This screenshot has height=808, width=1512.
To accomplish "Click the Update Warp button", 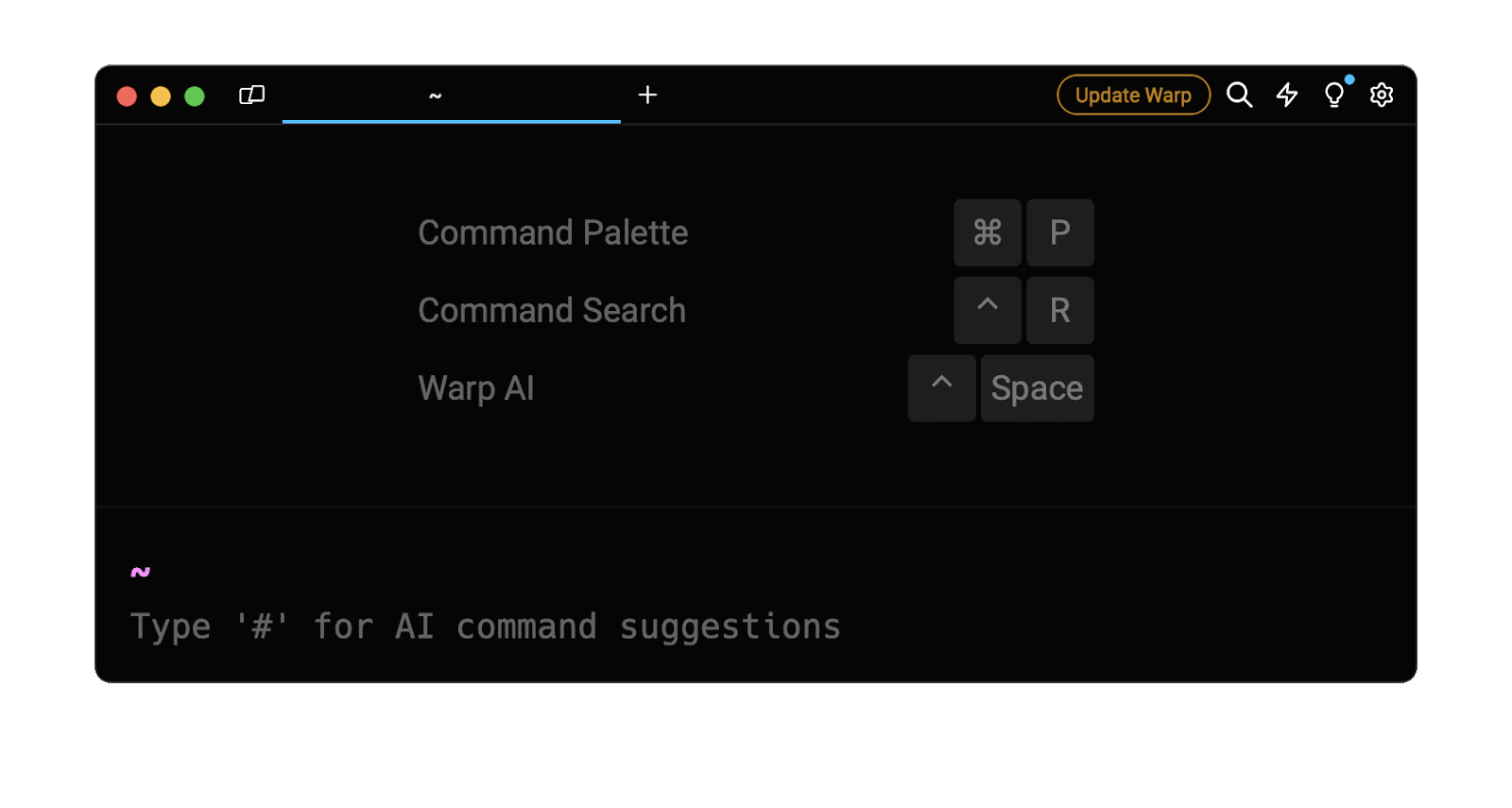I will pyautogui.click(x=1133, y=95).
